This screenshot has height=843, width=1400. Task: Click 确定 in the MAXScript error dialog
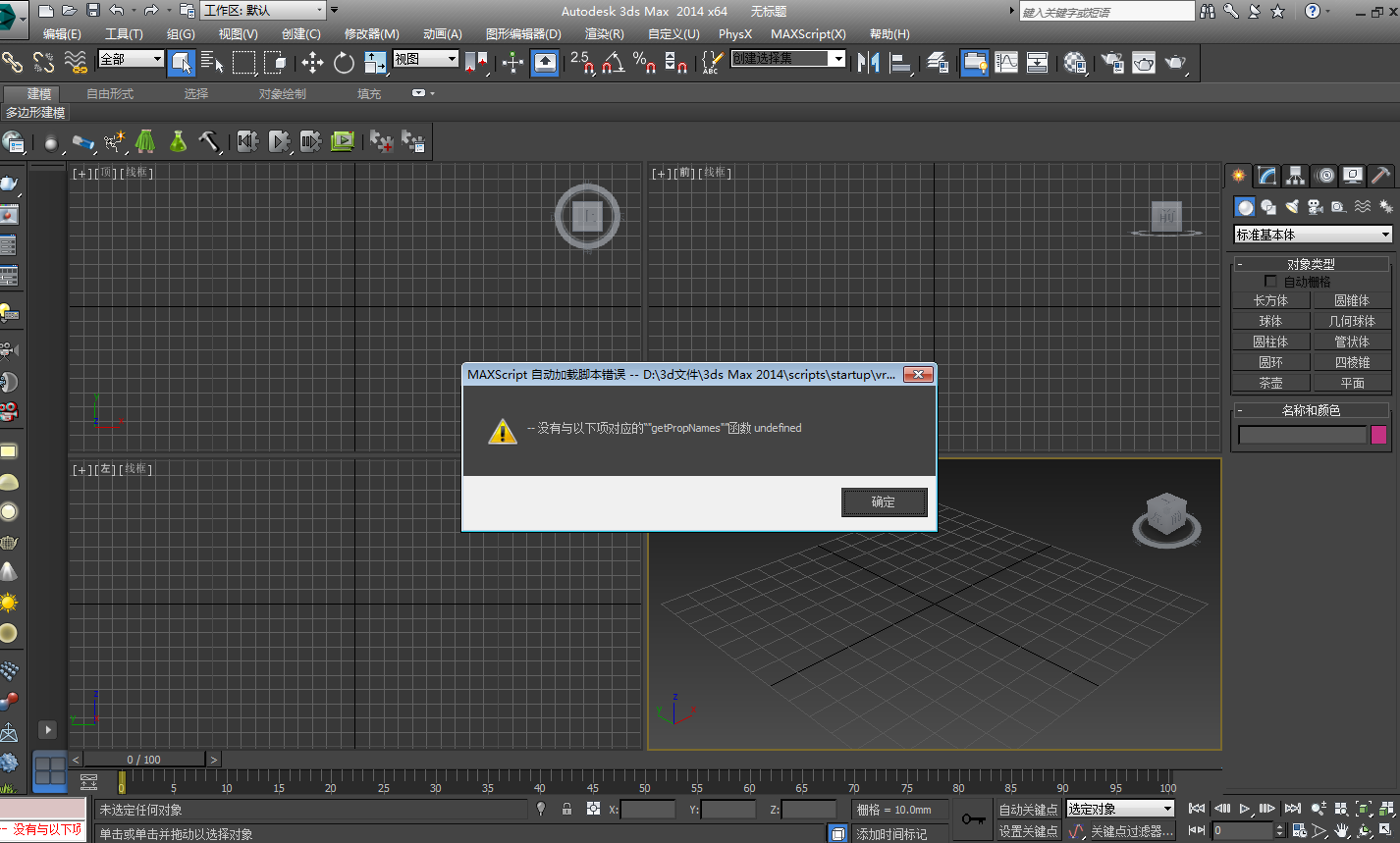[x=884, y=502]
